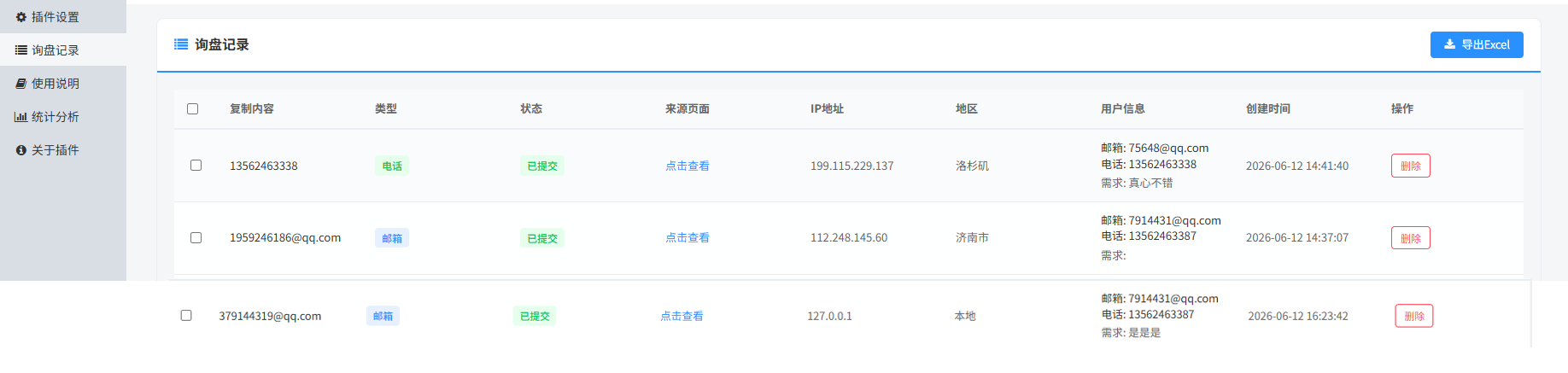Open 插件设置 in the sidebar
Viewport: 1568px width, 373px height.
[63, 17]
